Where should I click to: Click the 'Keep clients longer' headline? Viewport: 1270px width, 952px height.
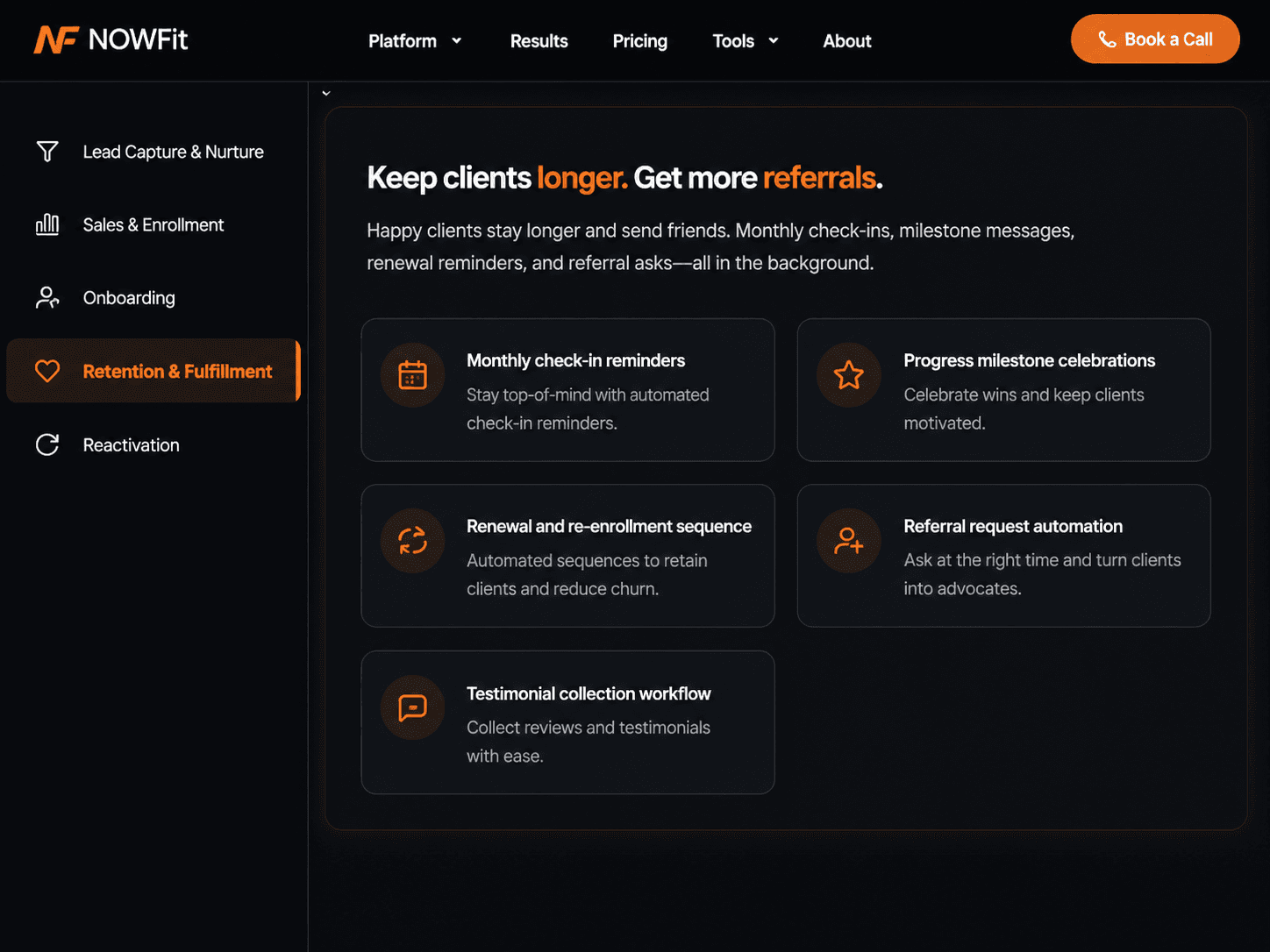624,178
